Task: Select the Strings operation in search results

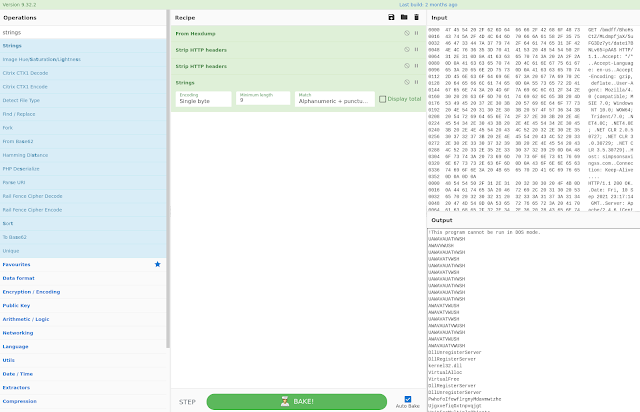Action: (x=83, y=46)
